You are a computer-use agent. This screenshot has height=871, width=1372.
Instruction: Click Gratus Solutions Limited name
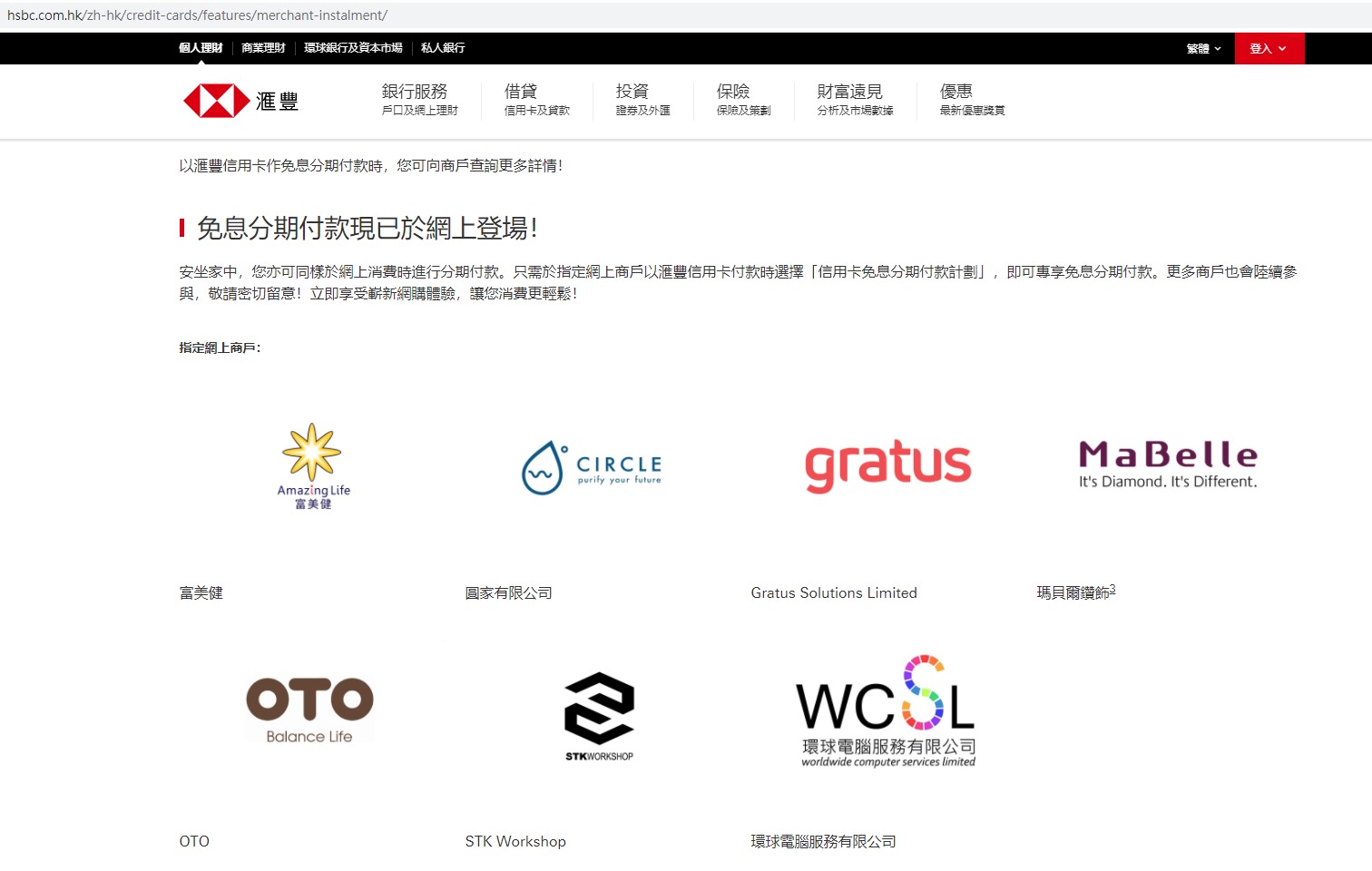coord(834,593)
